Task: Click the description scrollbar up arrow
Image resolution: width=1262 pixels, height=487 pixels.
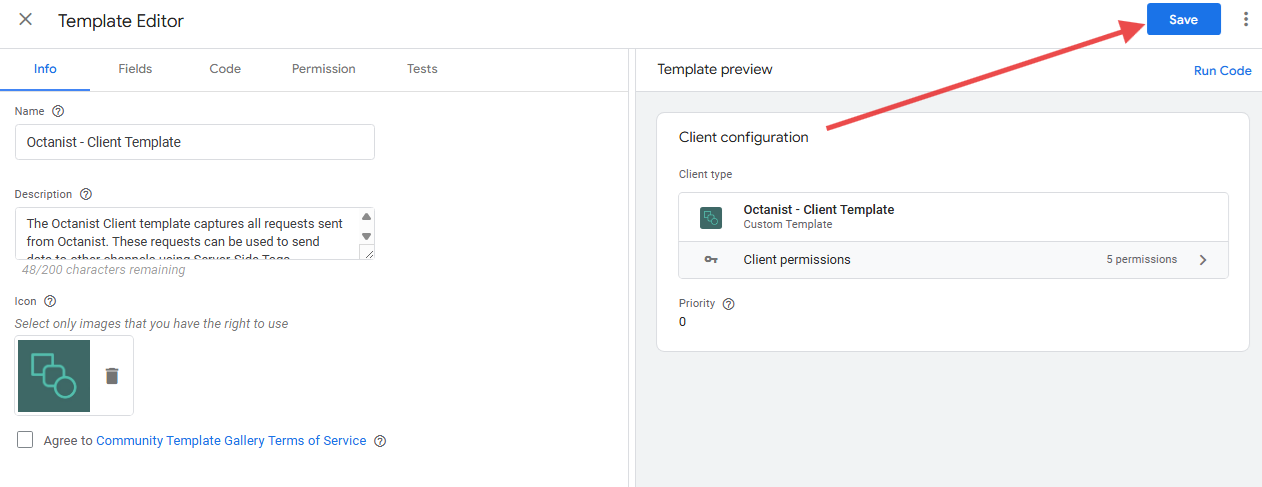Action: (x=366, y=217)
